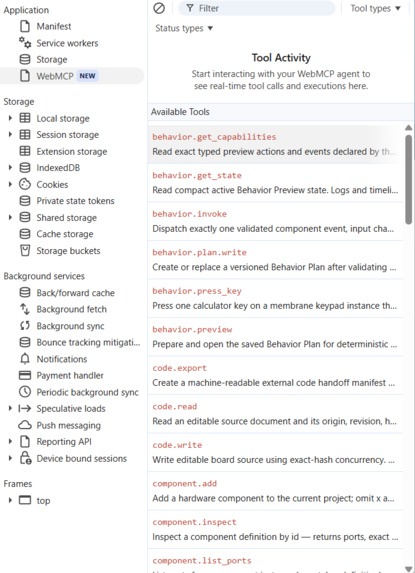Click the Device bound sessions lock icon
415x573 pixels.
[25, 458]
